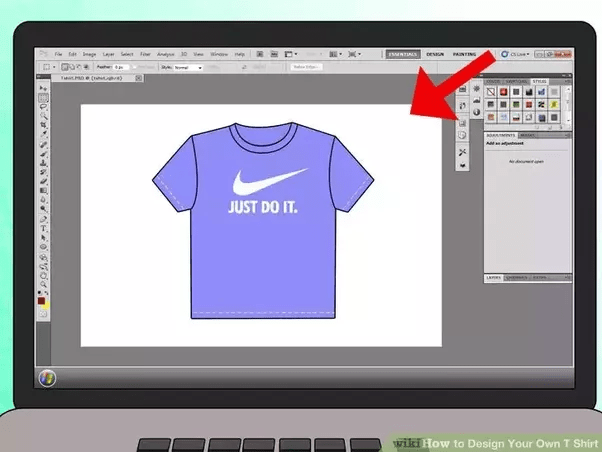Image resolution: width=602 pixels, height=452 pixels.
Task: Select the Eraser tool
Action: 43,182
